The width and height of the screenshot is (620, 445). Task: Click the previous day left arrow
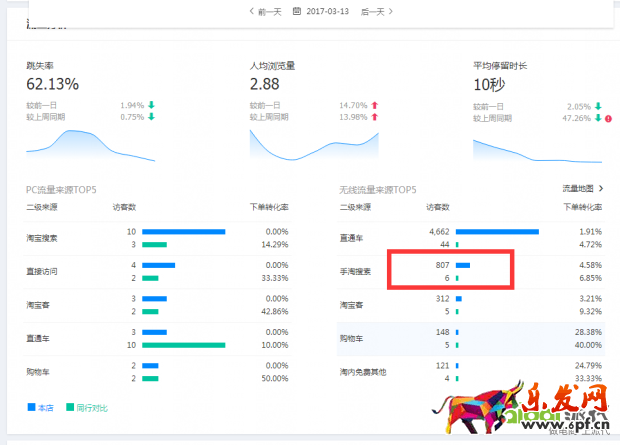click(251, 12)
